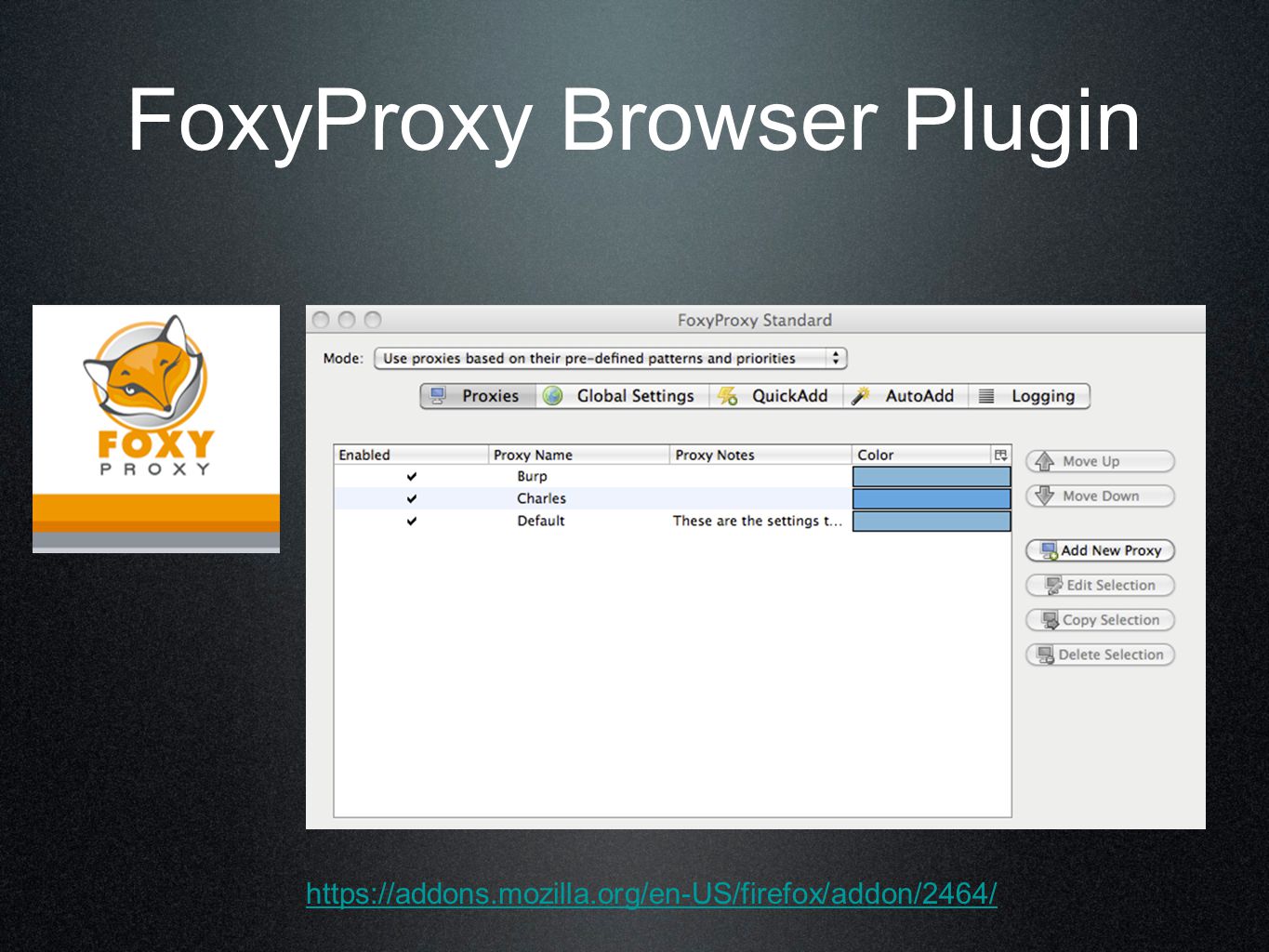Toggle the enabled checkmark for Charles
The image size is (1269, 952).
pos(412,499)
